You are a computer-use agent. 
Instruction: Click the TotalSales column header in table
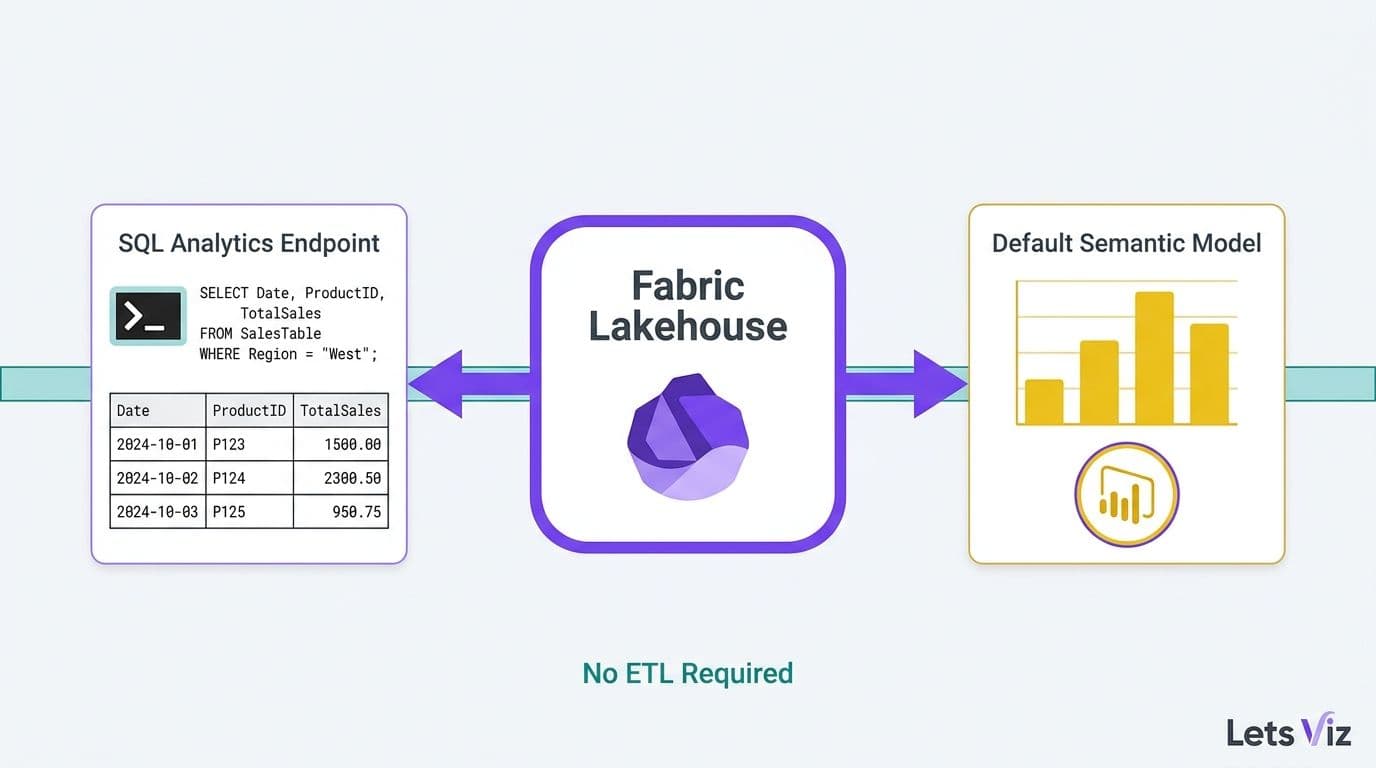[x=341, y=411]
